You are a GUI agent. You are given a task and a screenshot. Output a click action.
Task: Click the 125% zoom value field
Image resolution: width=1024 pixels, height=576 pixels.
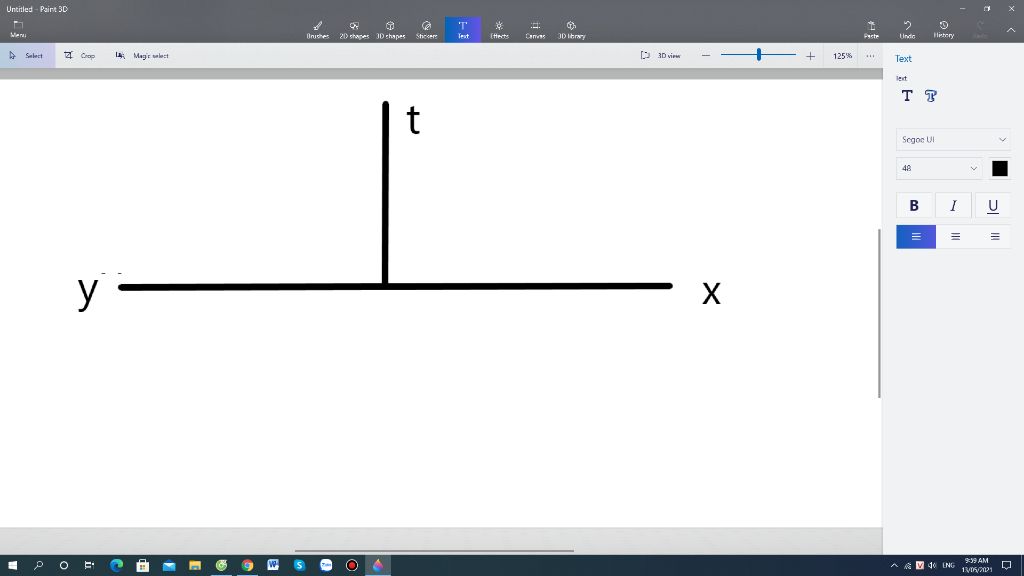click(x=842, y=56)
